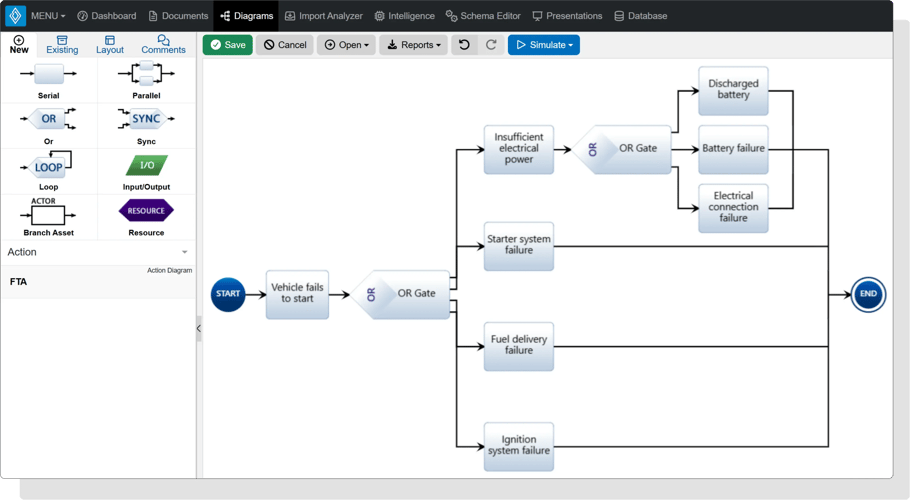This screenshot has height=500, width=910.
Task: Switch to the Existing sidebar tab
Action: pos(62,45)
